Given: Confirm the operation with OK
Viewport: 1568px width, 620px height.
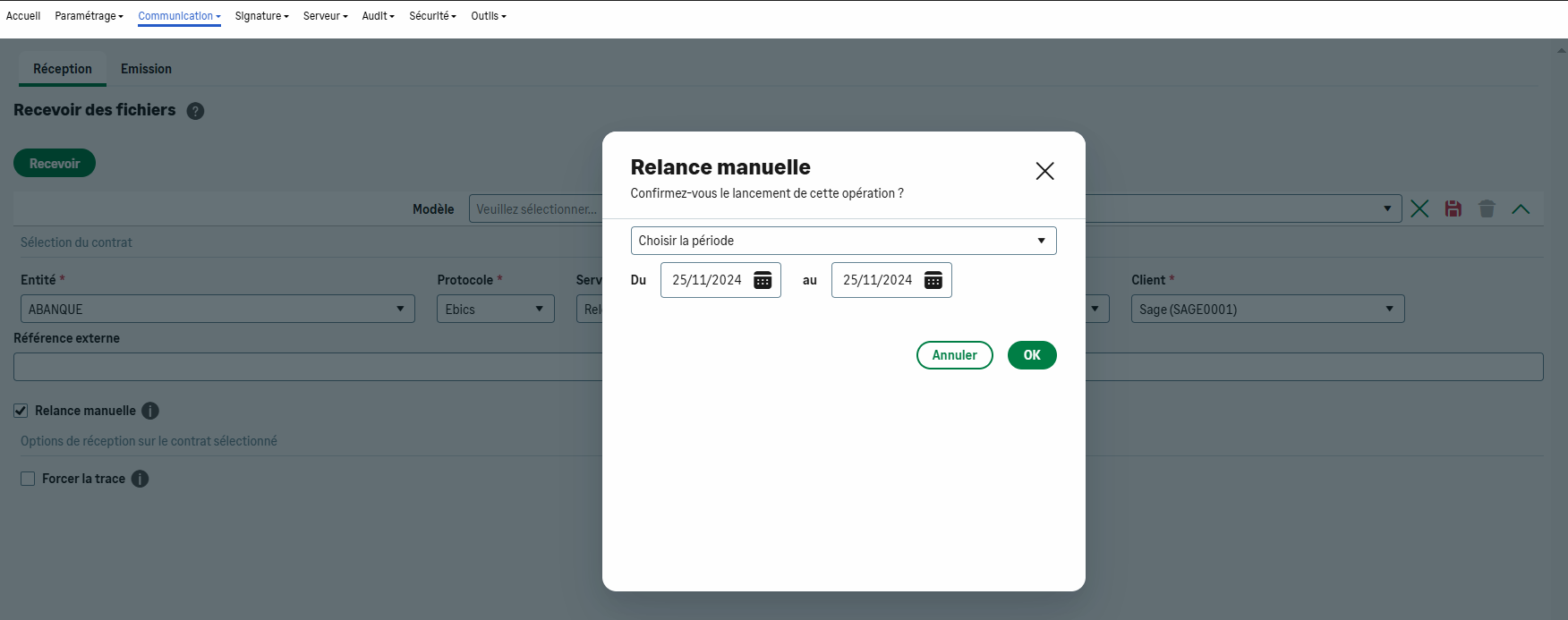Looking at the screenshot, I should (x=1032, y=355).
